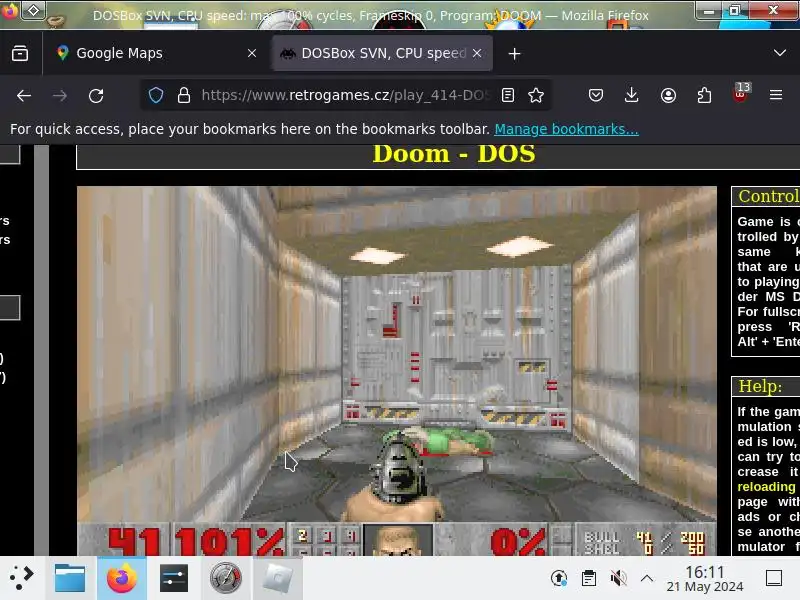
Task: Open the clipboard tray icon
Action: click(589, 579)
